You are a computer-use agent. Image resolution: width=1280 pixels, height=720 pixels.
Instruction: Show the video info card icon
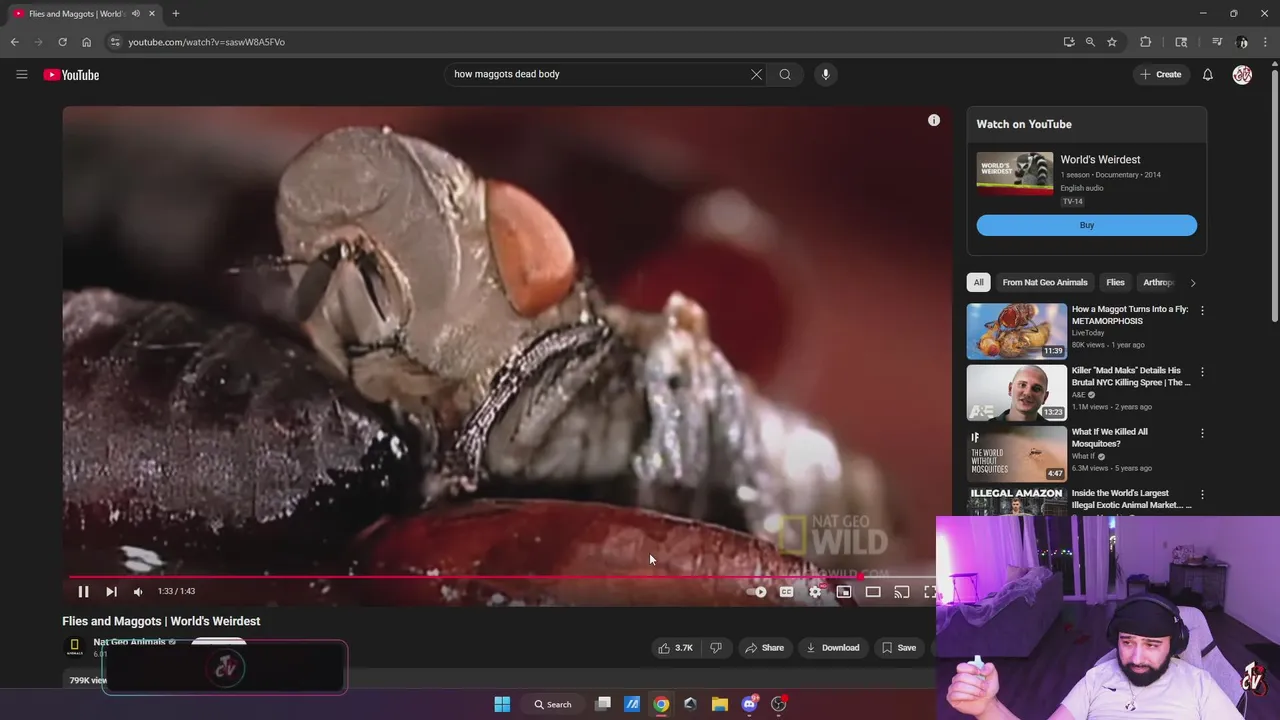coord(934,120)
